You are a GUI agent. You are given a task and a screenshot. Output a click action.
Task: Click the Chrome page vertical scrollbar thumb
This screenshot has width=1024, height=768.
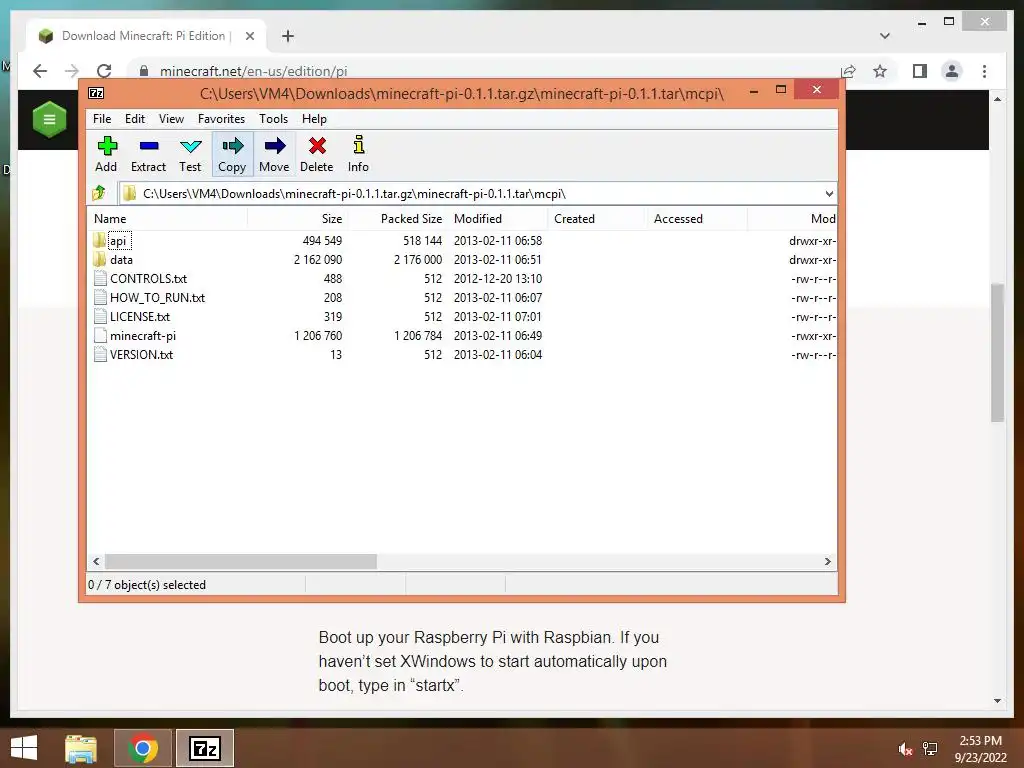[x=997, y=353]
